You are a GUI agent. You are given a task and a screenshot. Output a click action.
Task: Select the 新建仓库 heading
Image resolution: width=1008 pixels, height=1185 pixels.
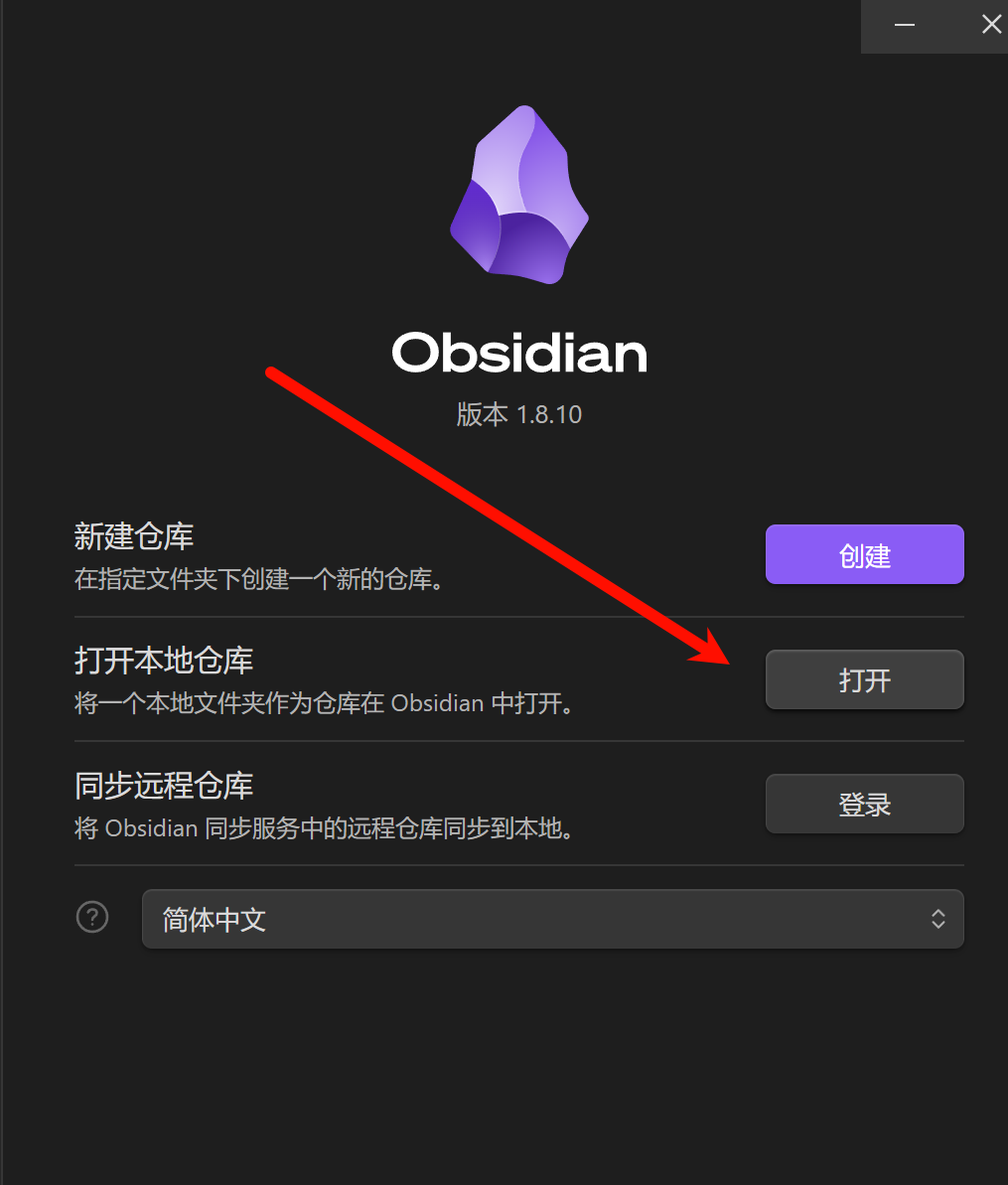134,536
